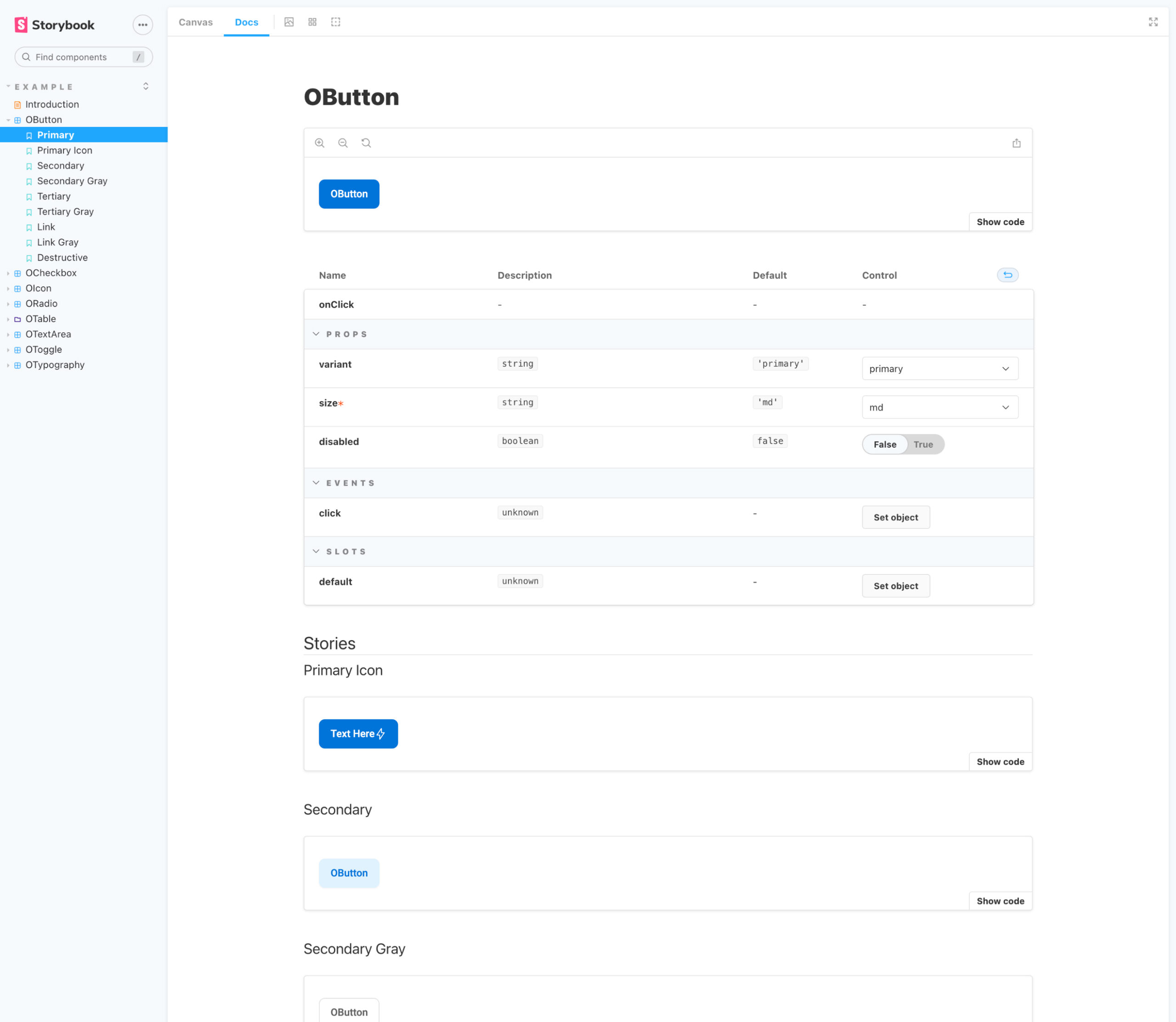Click the change background image icon
Image resolution: width=1176 pixels, height=1022 pixels.
pos(289,22)
